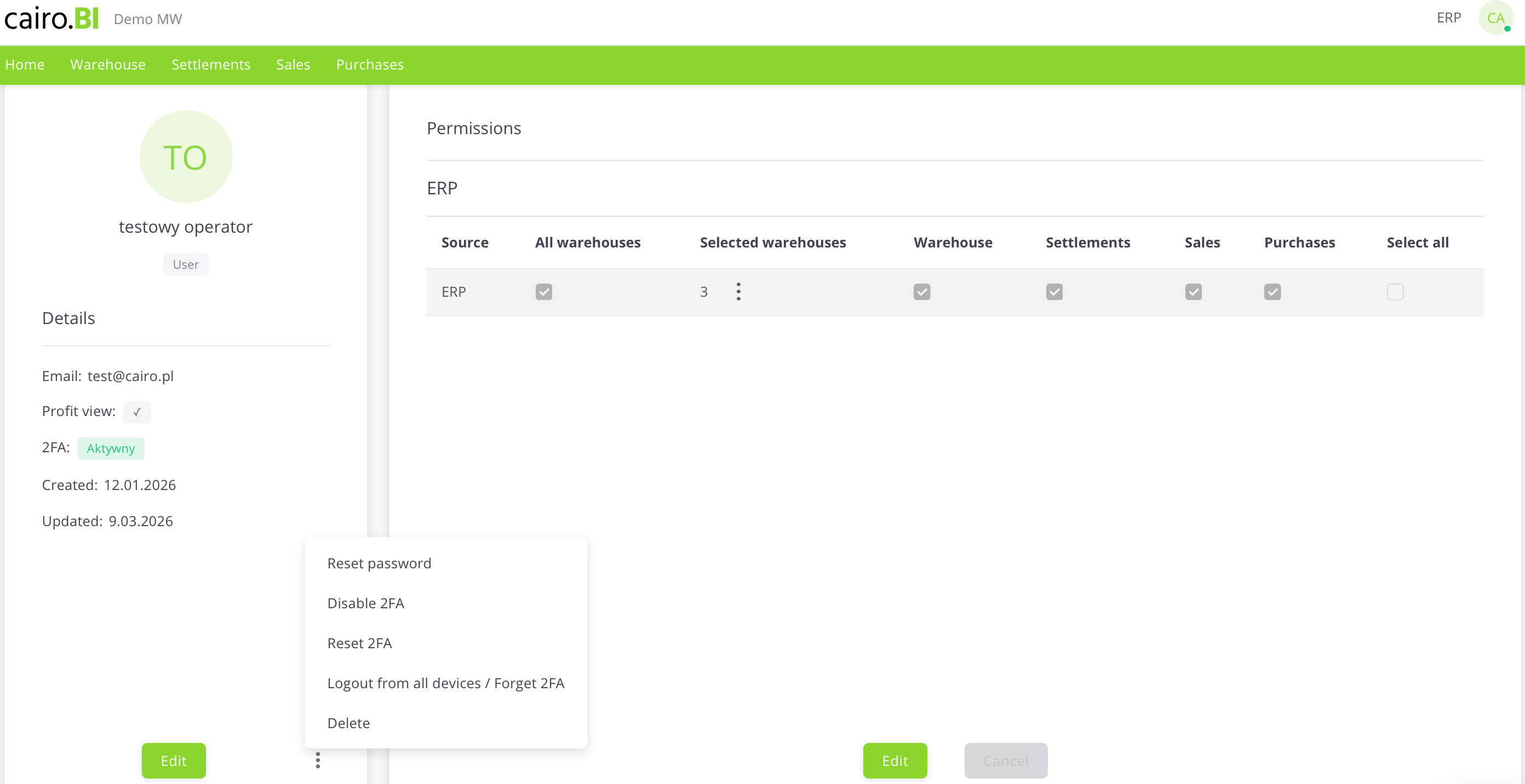The height and width of the screenshot is (784, 1525).
Task: Open the ERP source switcher at top right
Action: coord(1449,18)
